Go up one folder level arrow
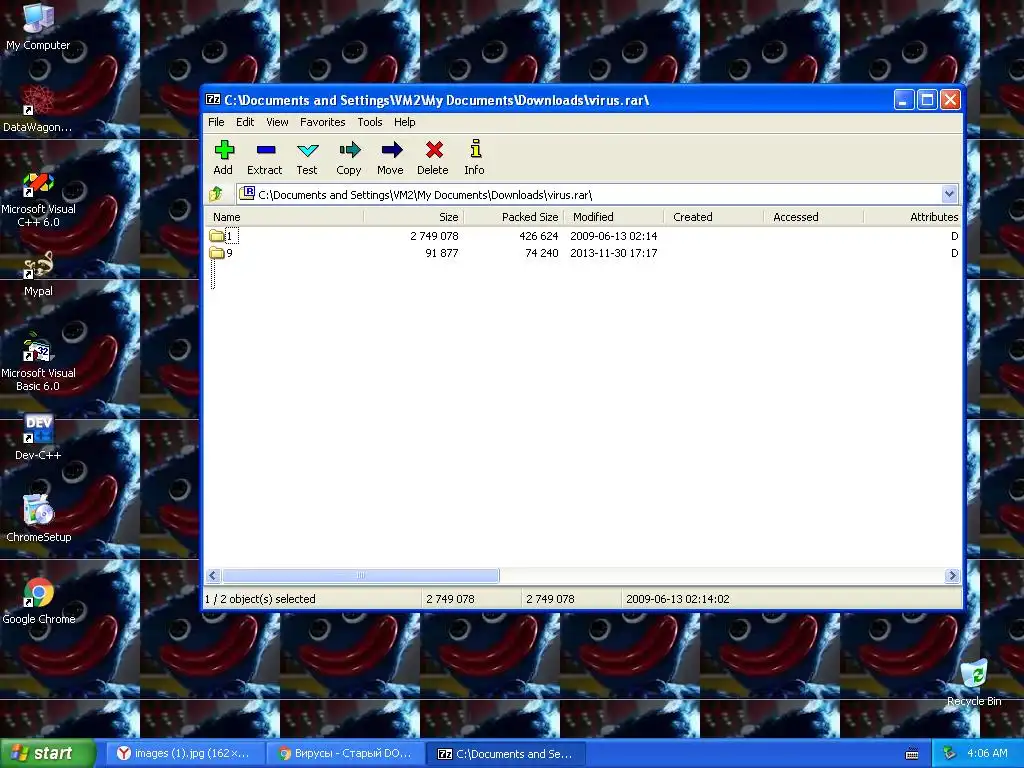 click(216, 194)
